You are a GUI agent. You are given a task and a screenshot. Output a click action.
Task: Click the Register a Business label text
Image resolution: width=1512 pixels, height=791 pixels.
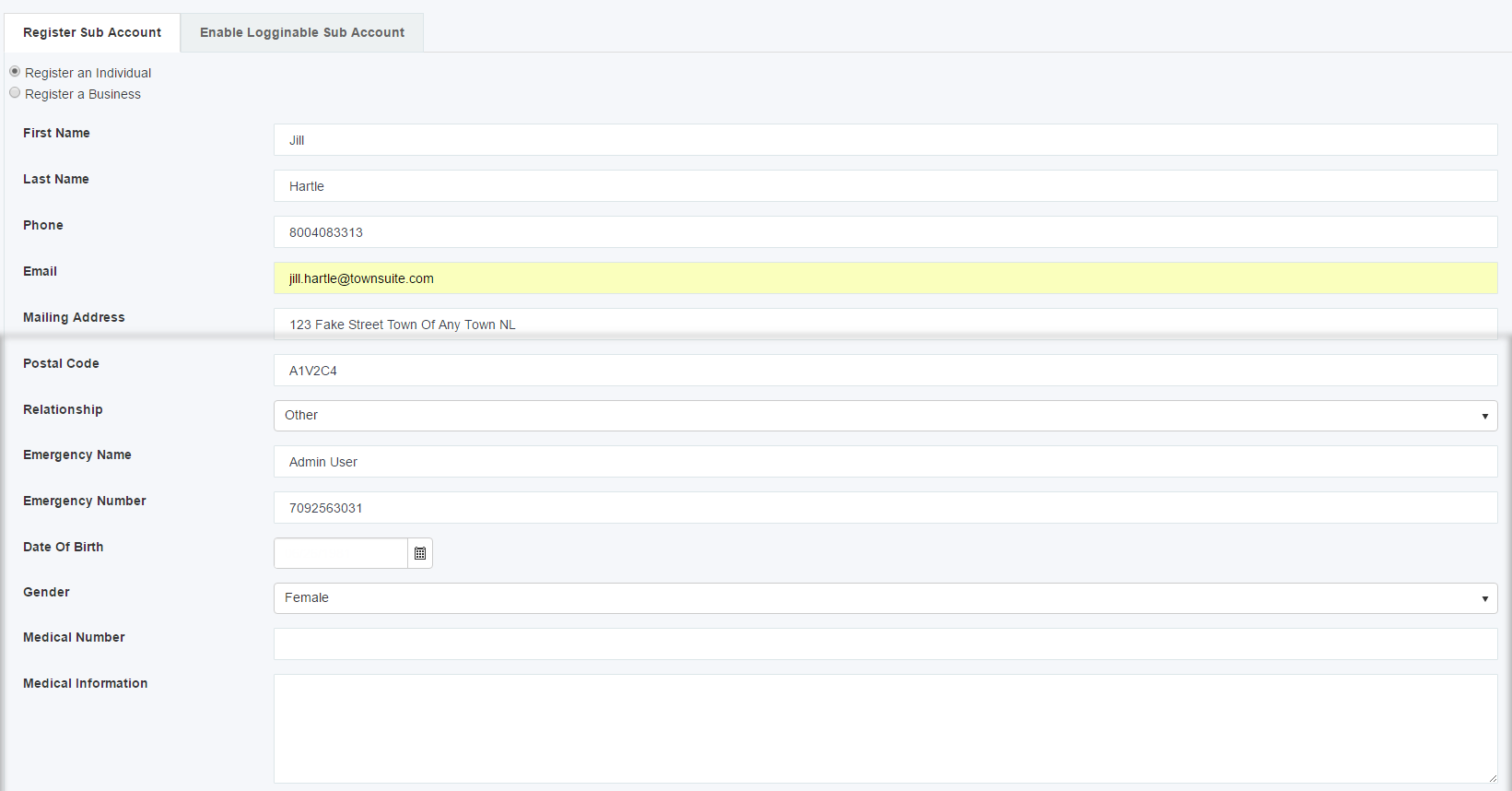[83, 94]
